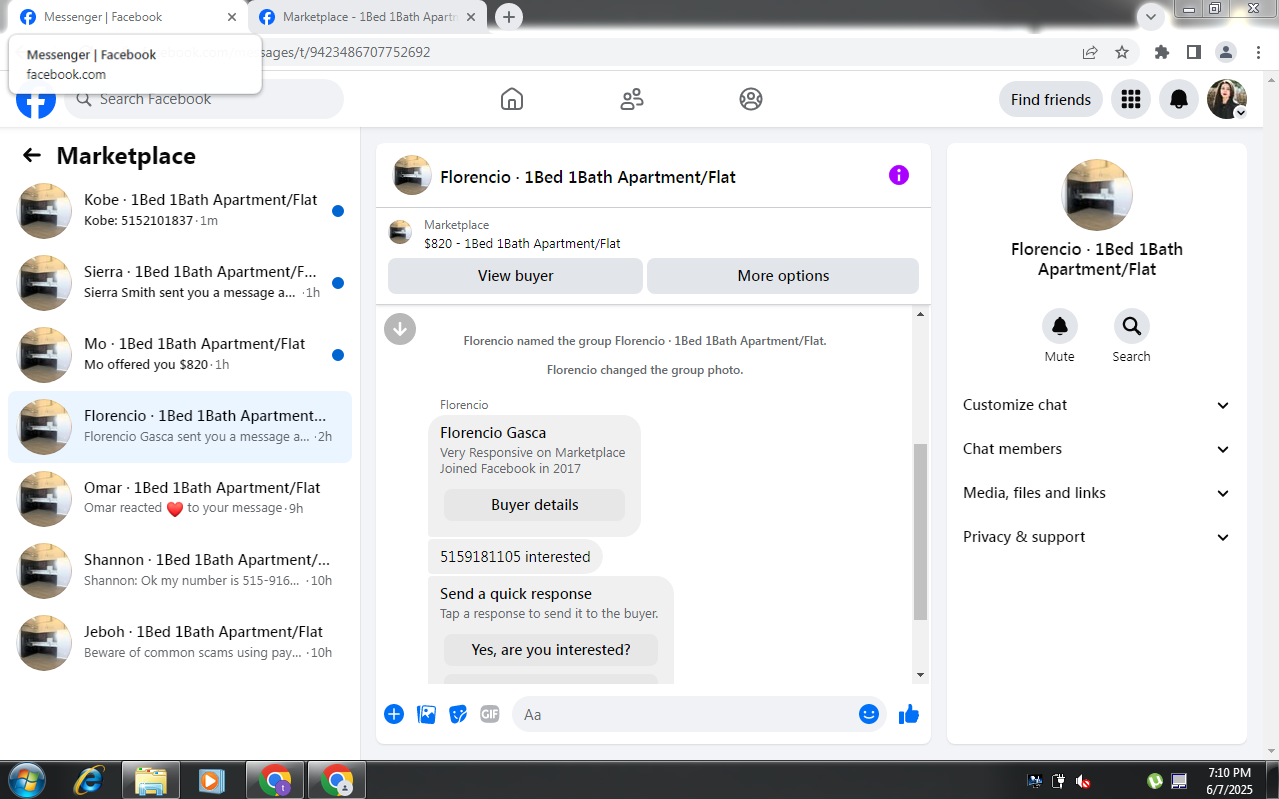Expand Media, files and links section
Screen dimensions: 1279x799
point(1097,493)
